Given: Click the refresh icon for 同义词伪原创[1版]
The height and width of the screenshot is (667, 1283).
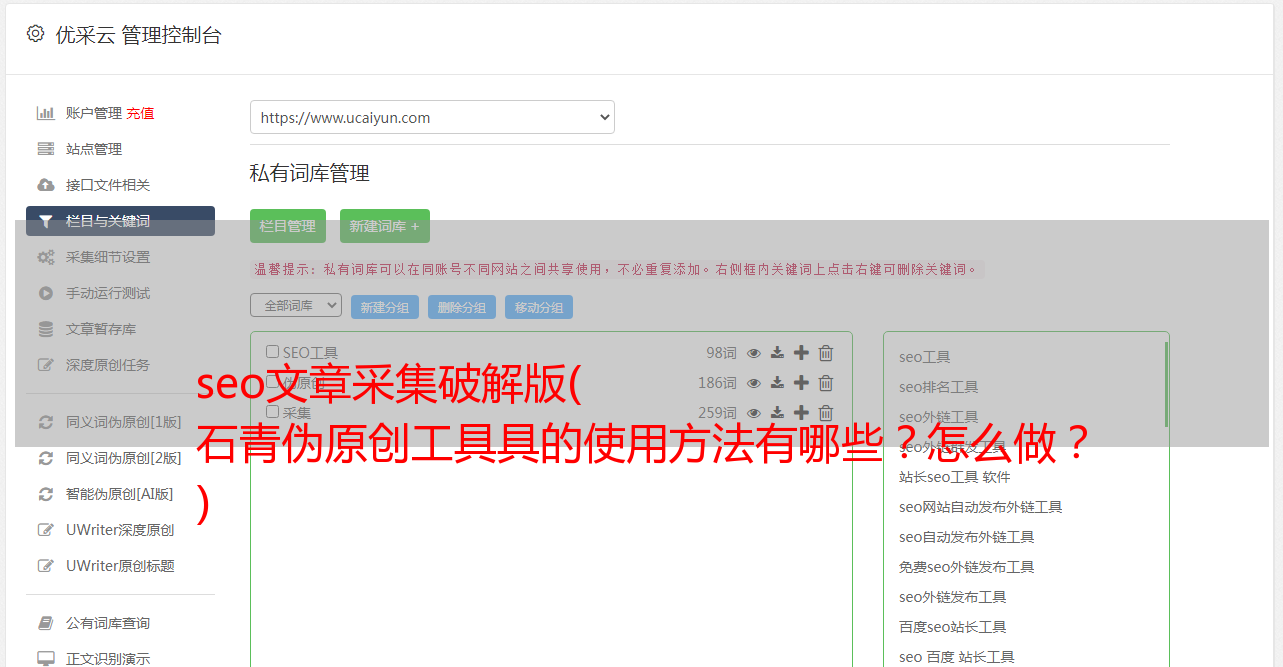Looking at the screenshot, I should point(45,422).
